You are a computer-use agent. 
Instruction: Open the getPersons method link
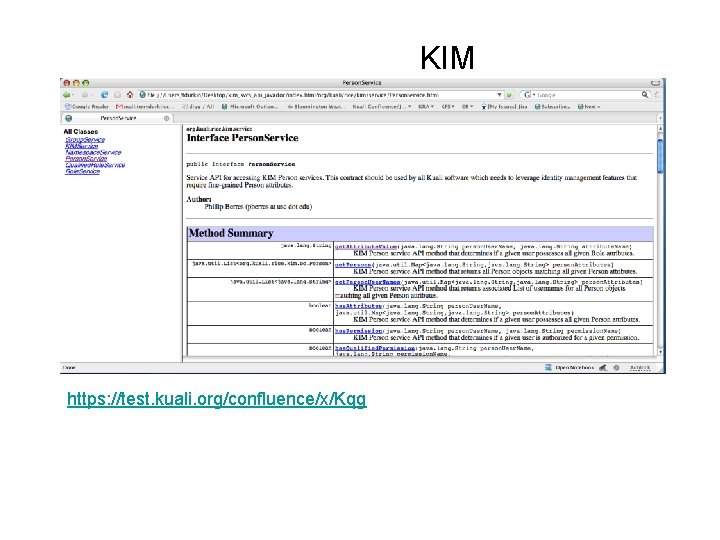click(353, 265)
